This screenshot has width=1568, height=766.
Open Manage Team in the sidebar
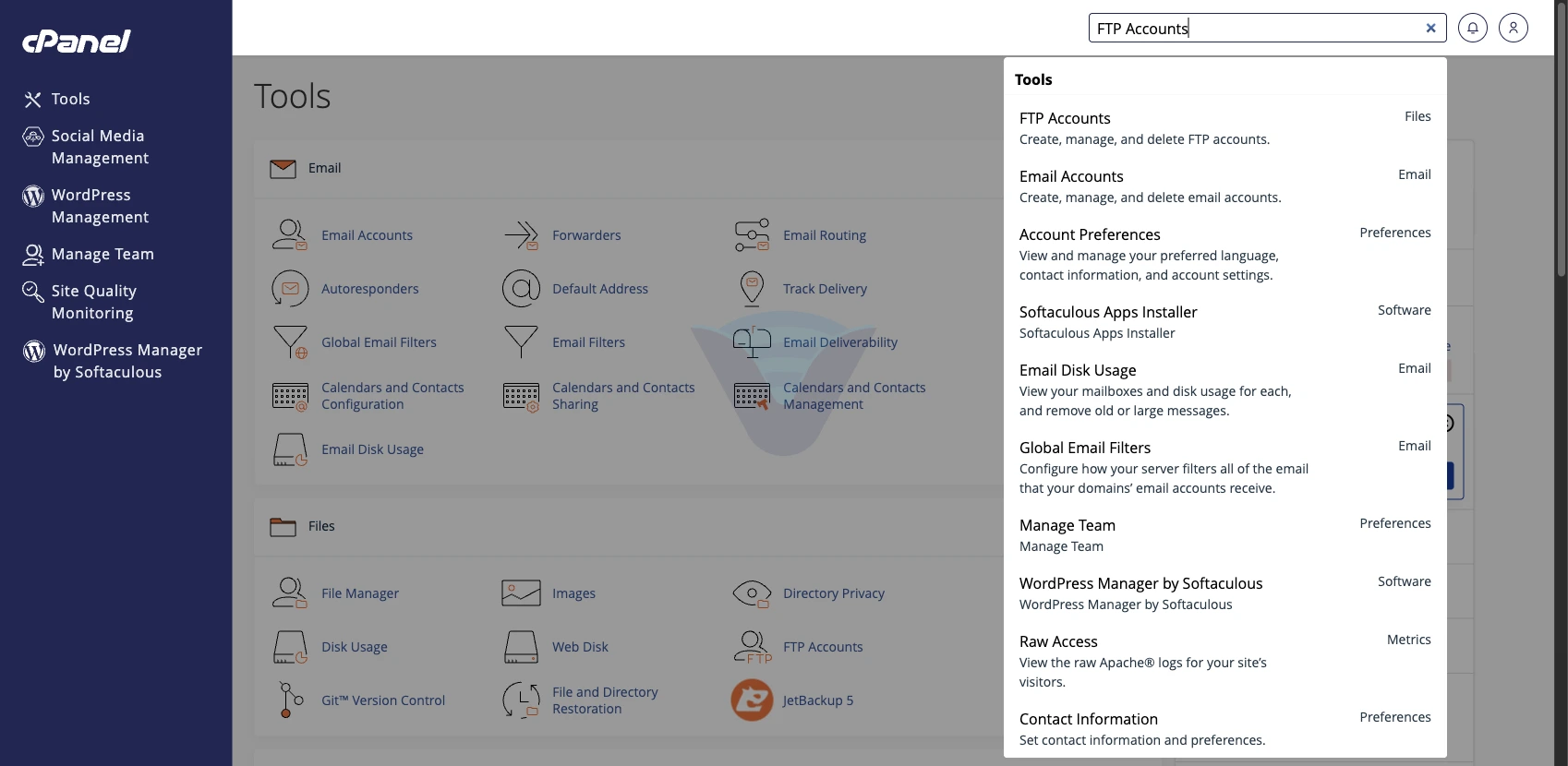[x=89, y=254]
